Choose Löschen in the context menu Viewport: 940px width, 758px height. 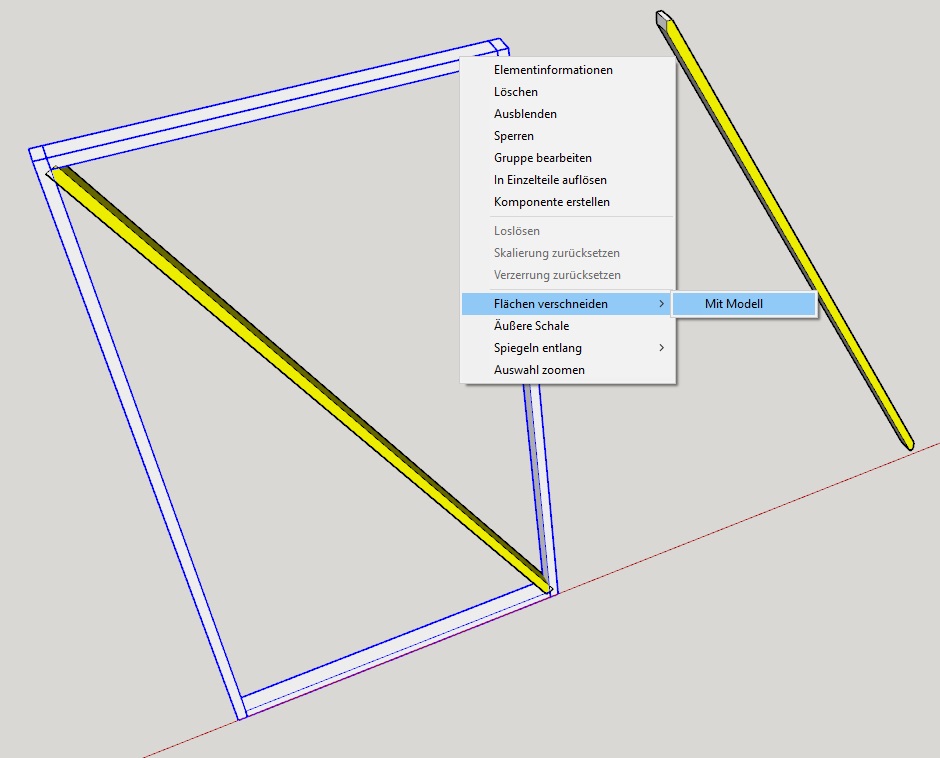(x=516, y=92)
